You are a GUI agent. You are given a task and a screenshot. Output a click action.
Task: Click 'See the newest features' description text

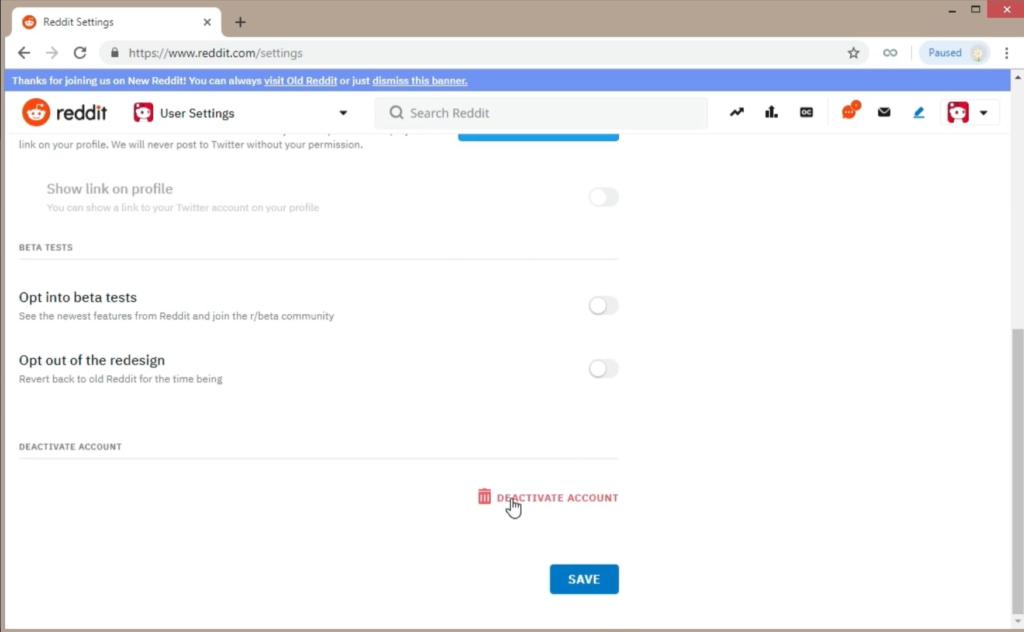coord(176,316)
